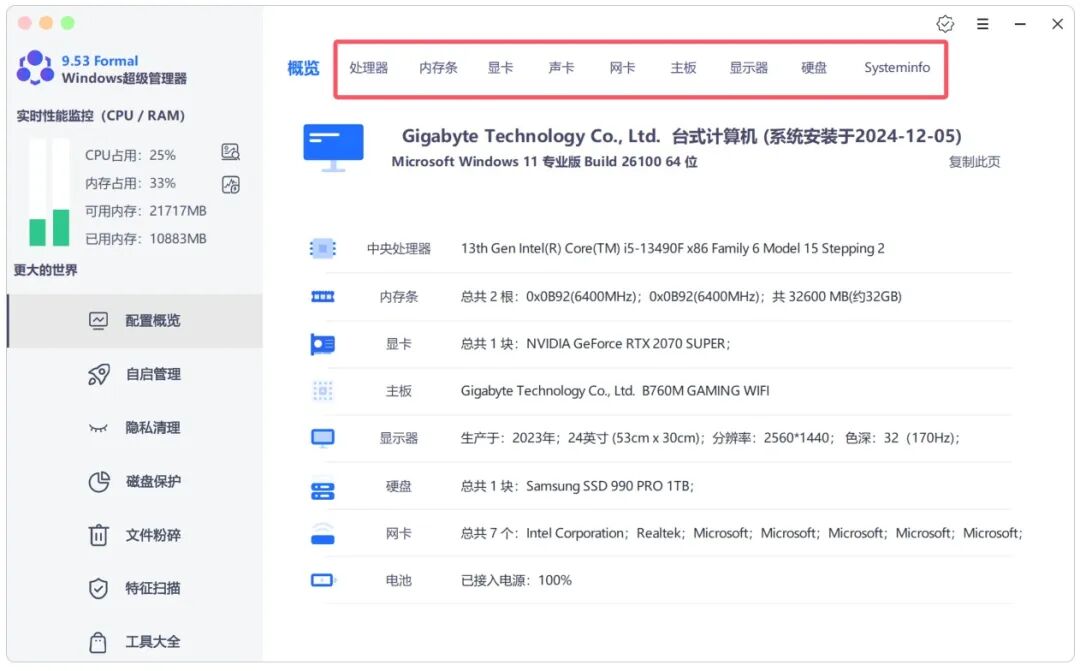The width and height of the screenshot is (1080, 671).
Task: Click the B760M GAMING WIFI text
Action: point(614,391)
